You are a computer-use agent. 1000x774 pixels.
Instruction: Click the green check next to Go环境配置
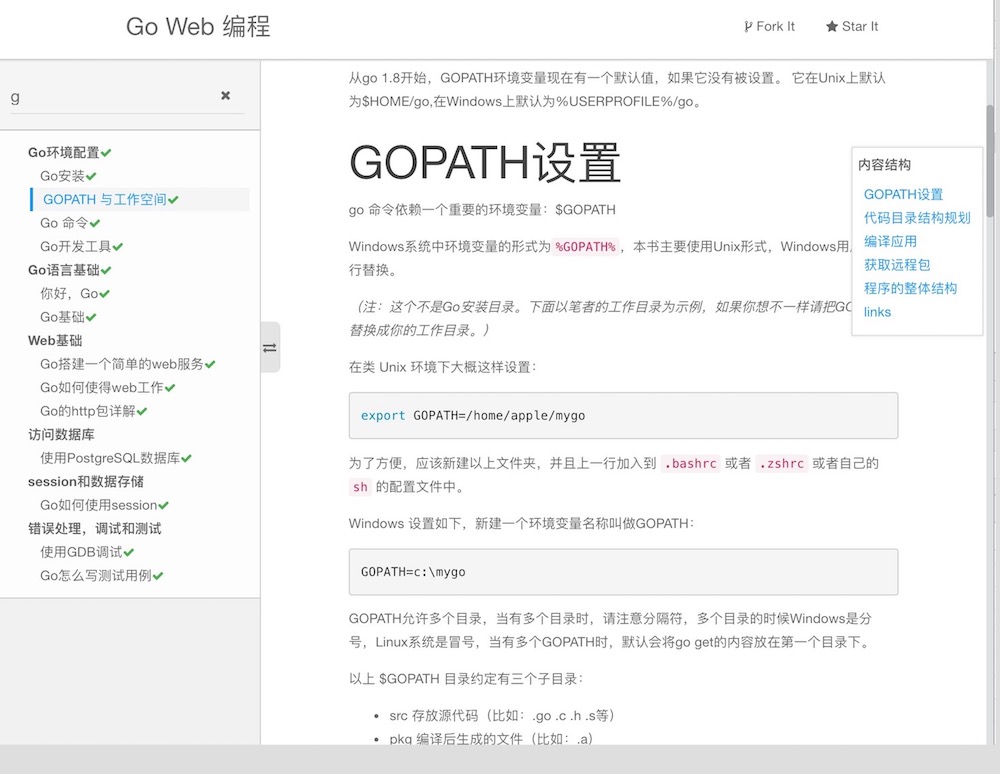click(x=106, y=153)
